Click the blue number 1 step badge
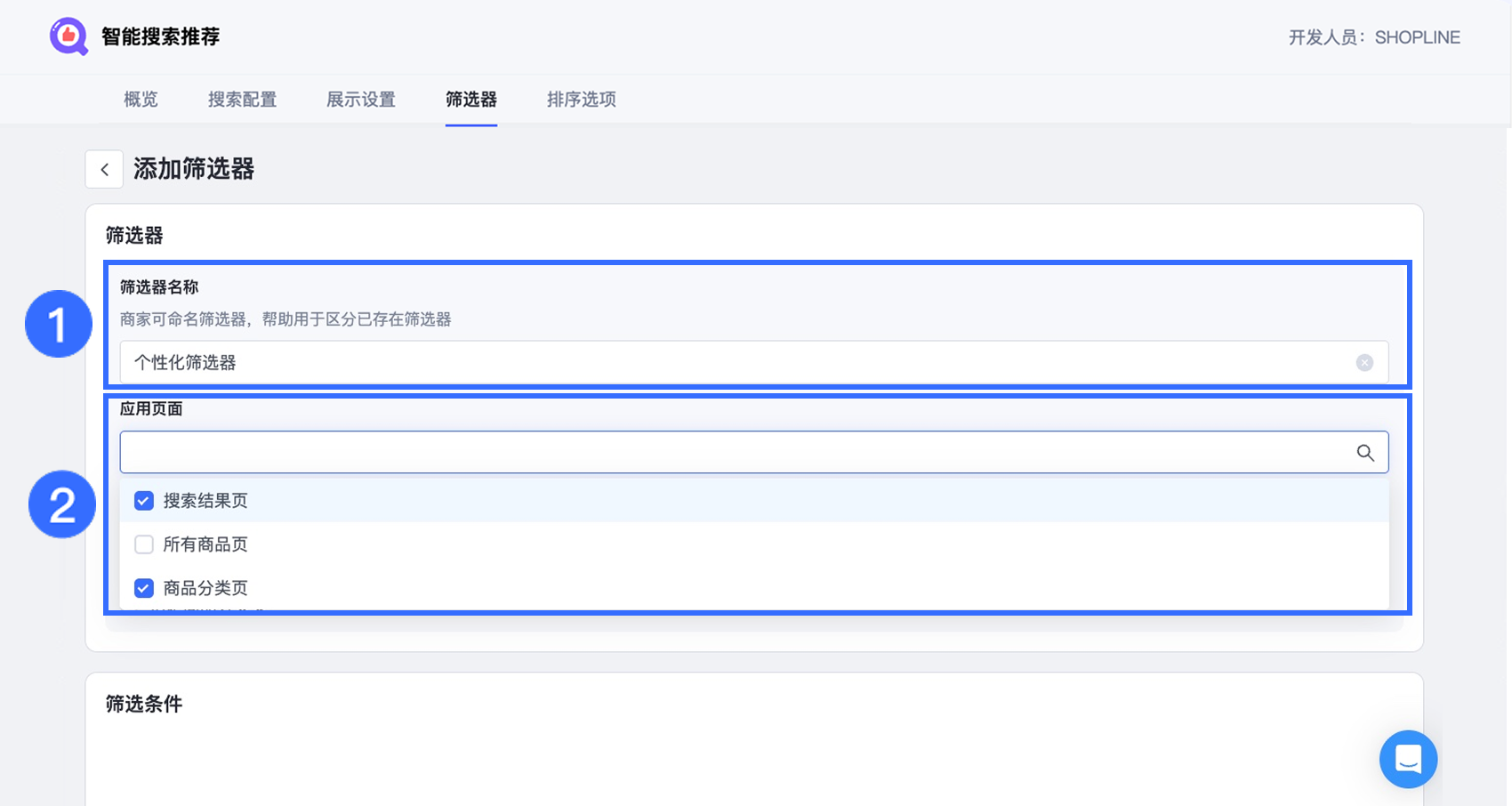Viewport: 1512px width, 806px height. click(x=59, y=324)
